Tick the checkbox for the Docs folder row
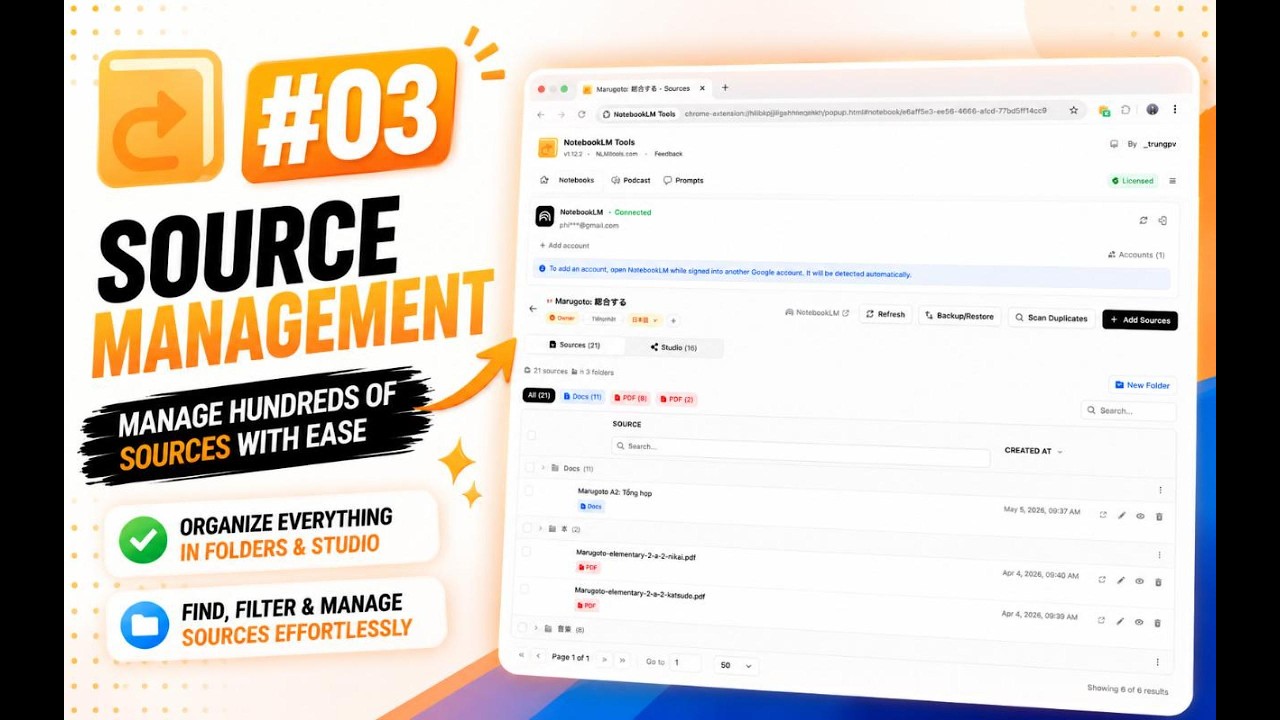The image size is (1280, 720). pyautogui.click(x=529, y=467)
